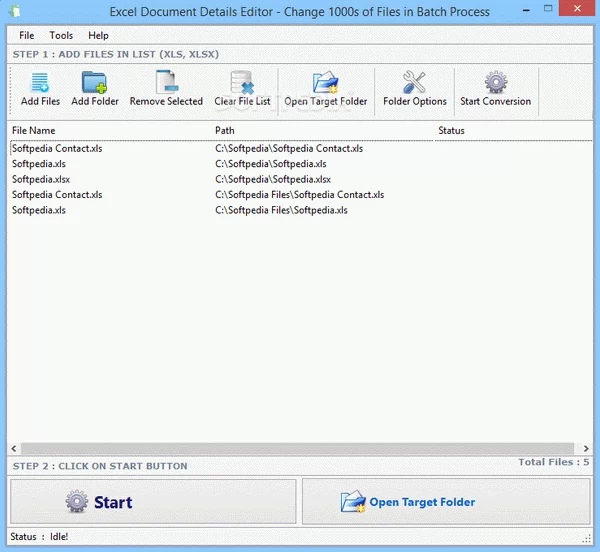Maximize the application window
This screenshot has height=552, width=600.
pyautogui.click(x=548, y=8)
